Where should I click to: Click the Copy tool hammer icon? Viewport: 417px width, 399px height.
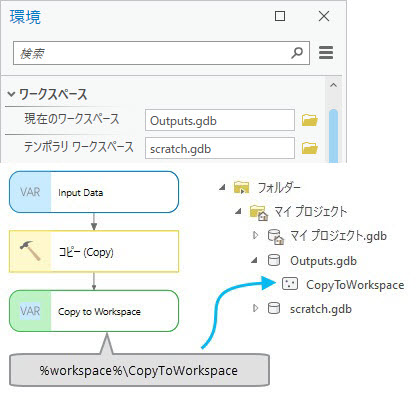[x=30, y=251]
